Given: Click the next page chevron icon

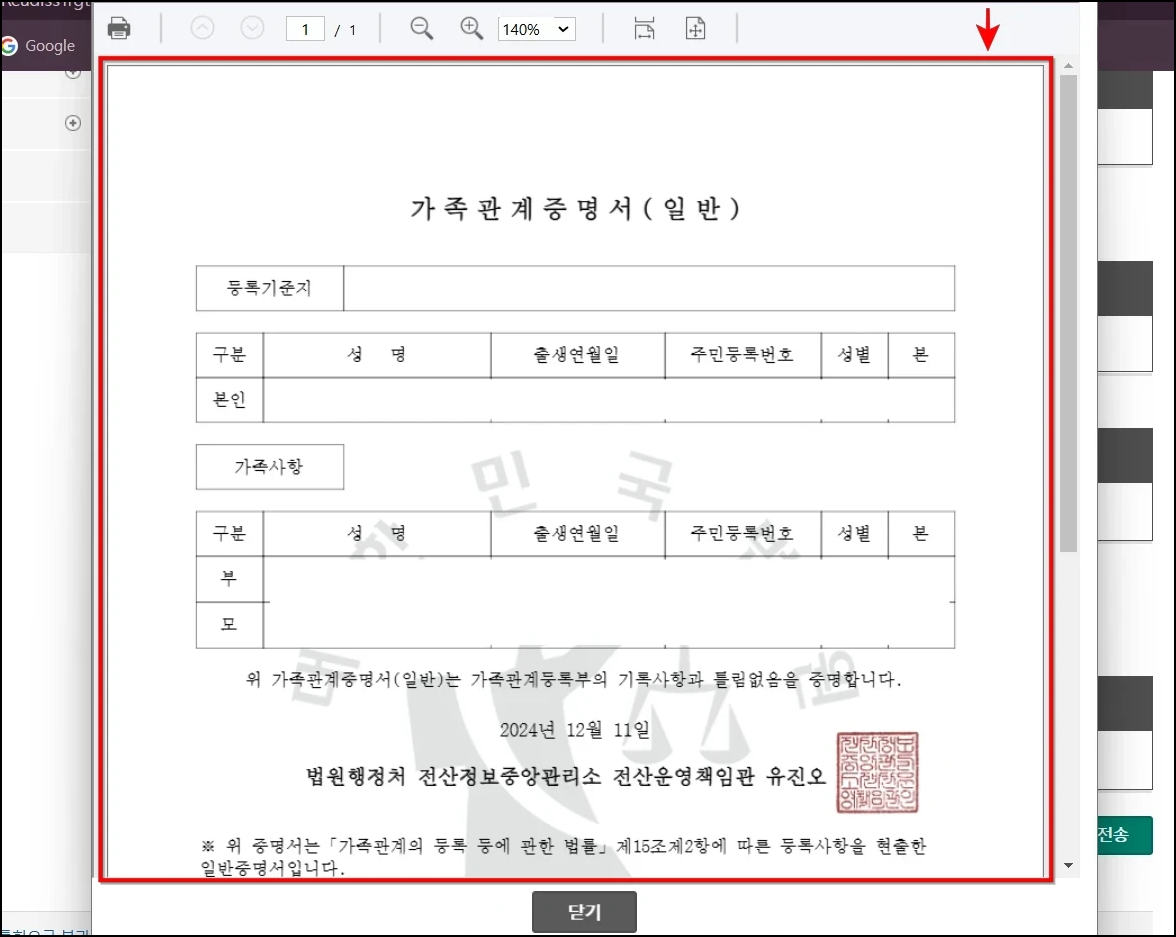Looking at the screenshot, I should pyautogui.click(x=252, y=28).
